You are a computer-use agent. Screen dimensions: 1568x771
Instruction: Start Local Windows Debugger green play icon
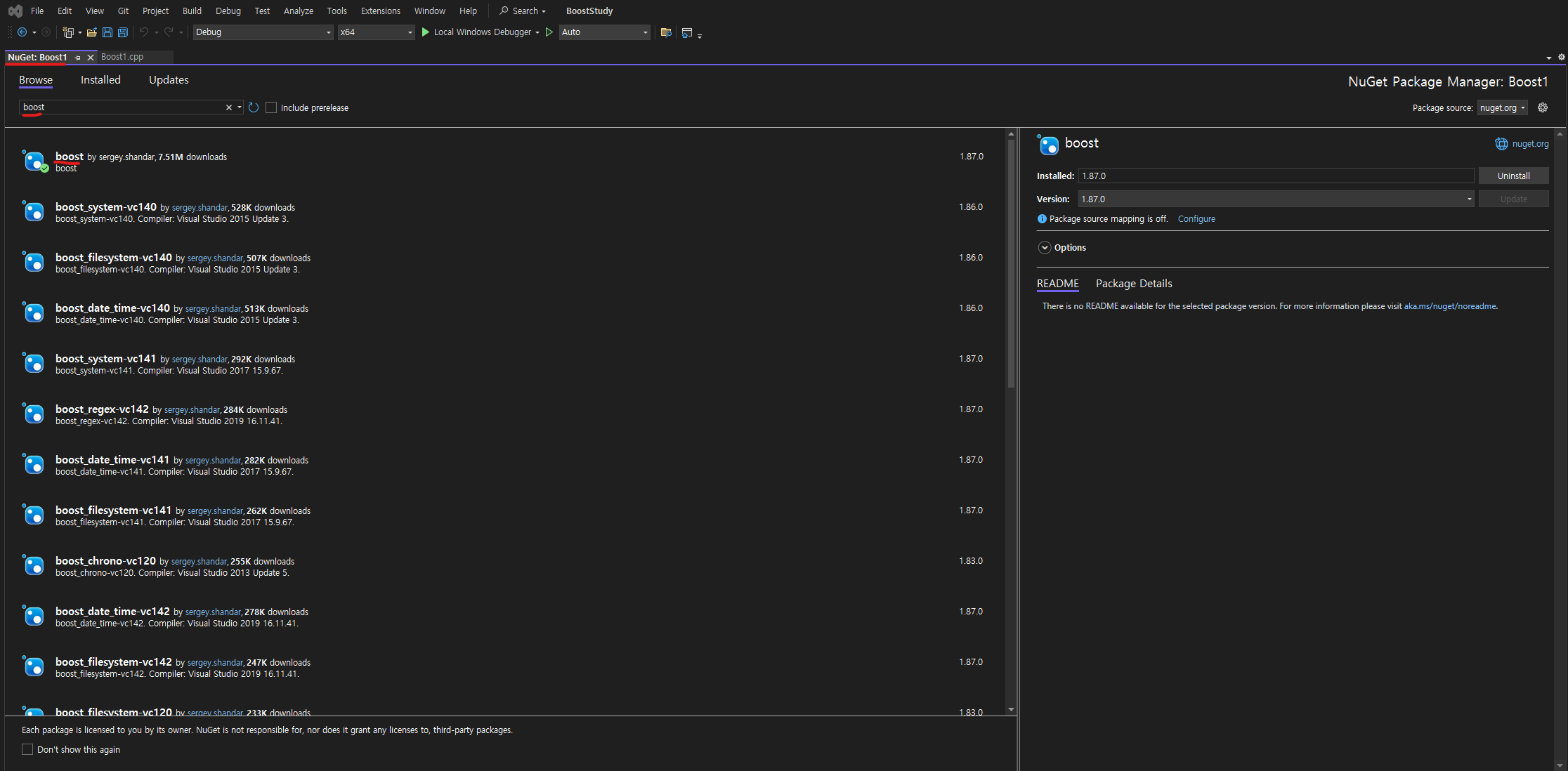click(425, 32)
